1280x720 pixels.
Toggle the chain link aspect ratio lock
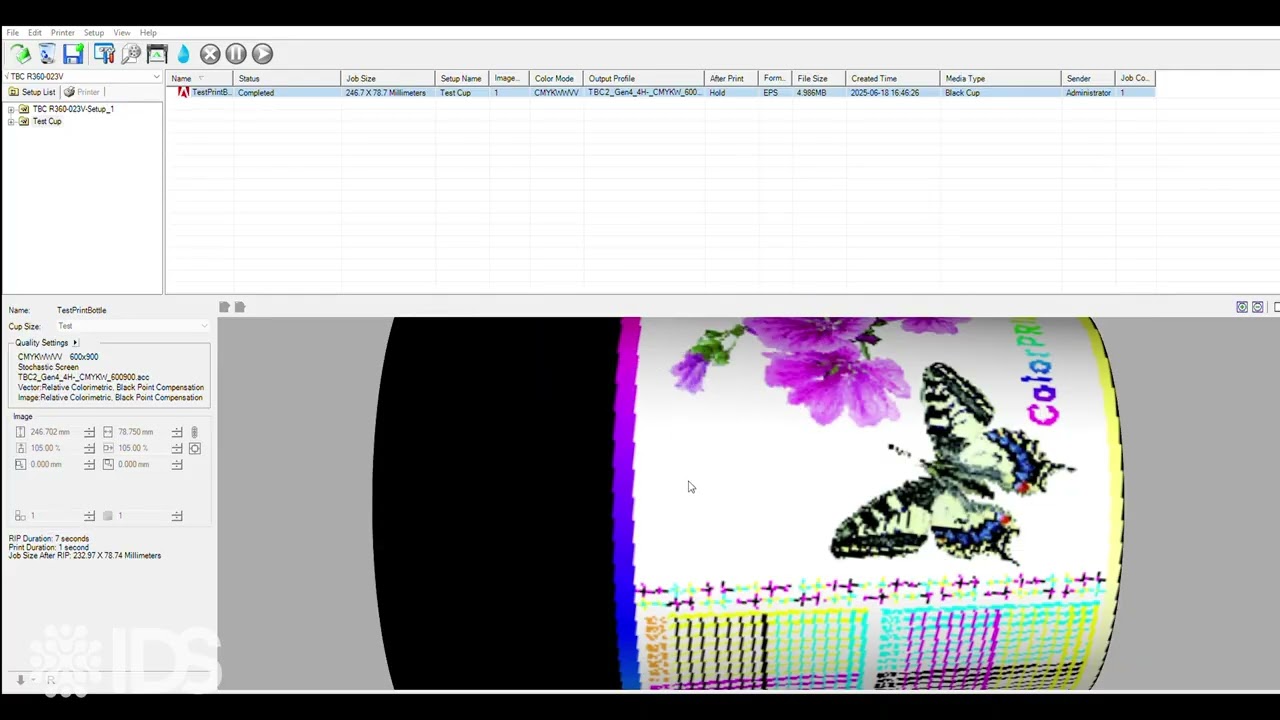(194, 432)
